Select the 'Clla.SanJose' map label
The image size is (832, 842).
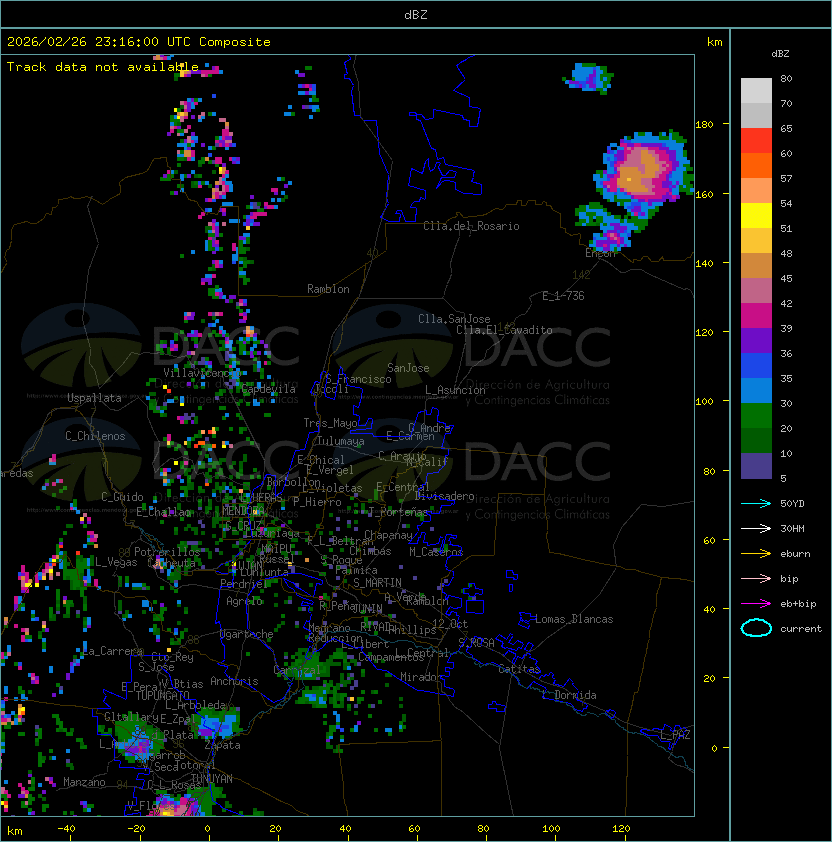pyautogui.click(x=454, y=319)
